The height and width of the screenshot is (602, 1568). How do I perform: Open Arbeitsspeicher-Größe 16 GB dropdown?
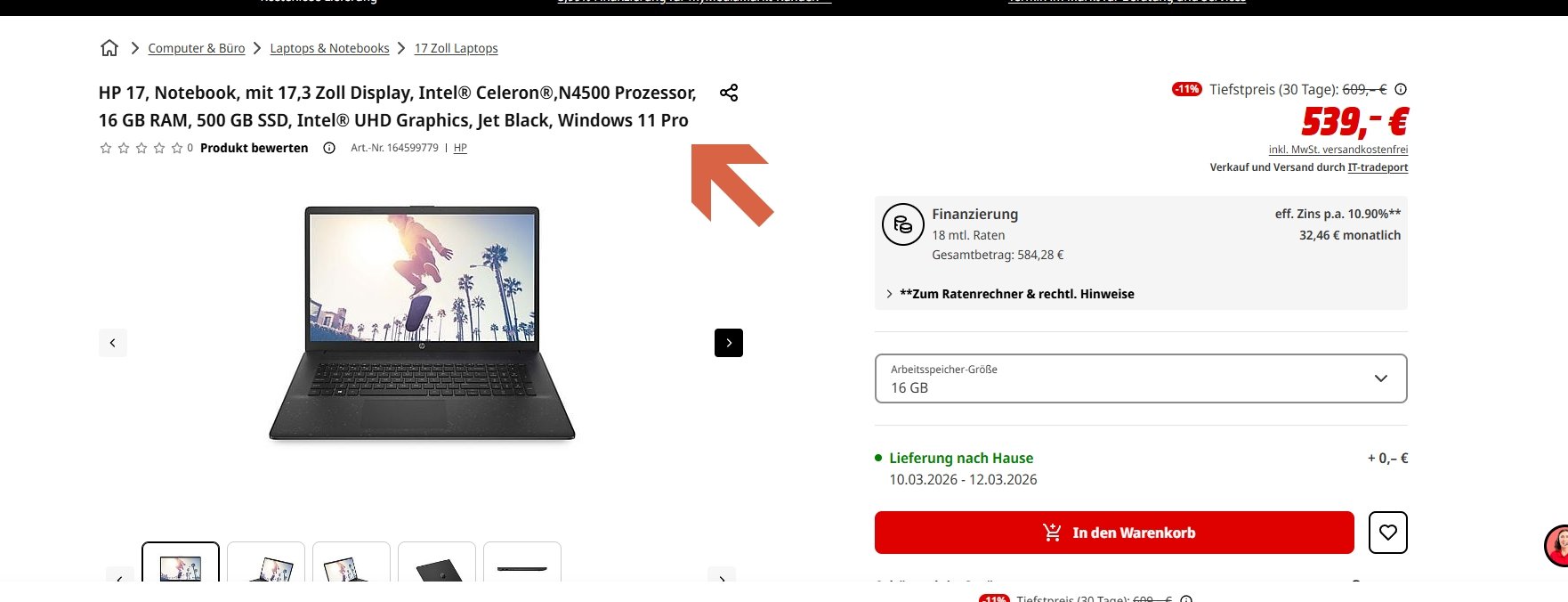pos(1141,378)
